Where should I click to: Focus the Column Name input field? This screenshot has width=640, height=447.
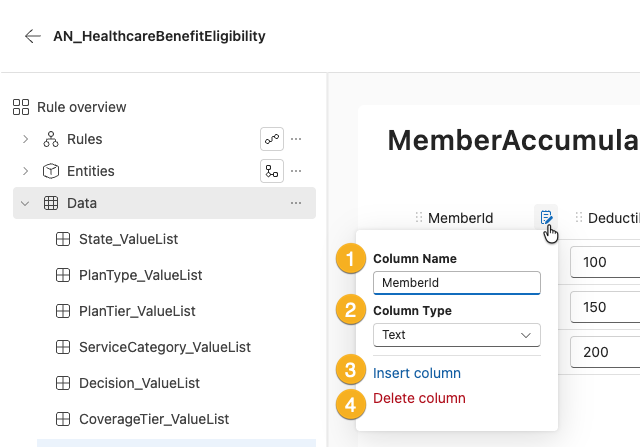[457, 282]
